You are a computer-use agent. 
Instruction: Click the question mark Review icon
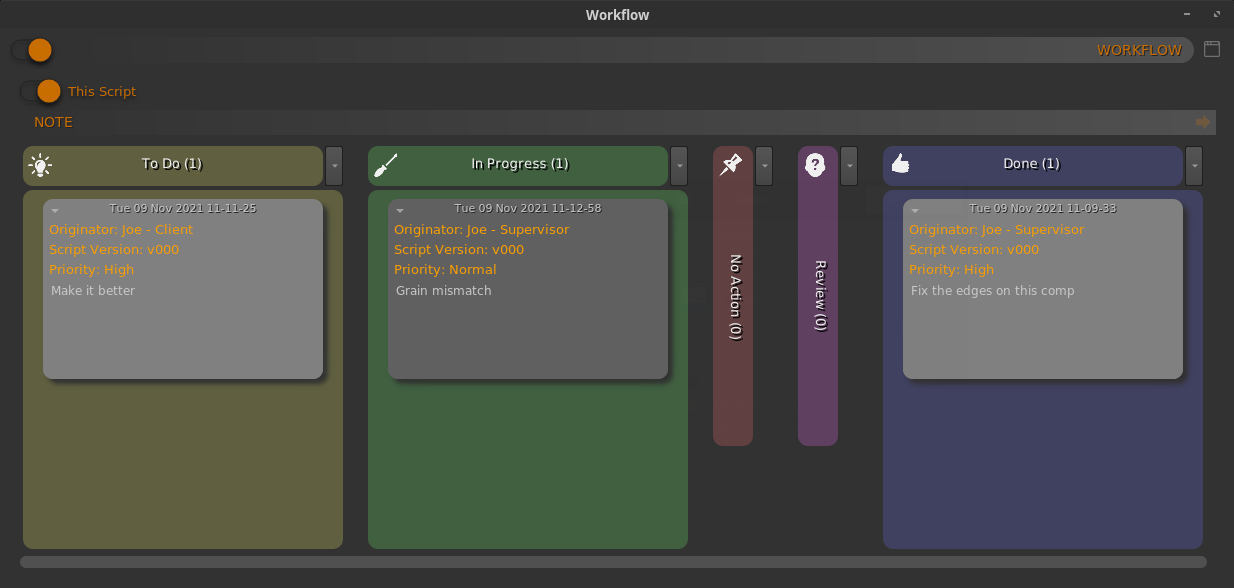coord(816,165)
